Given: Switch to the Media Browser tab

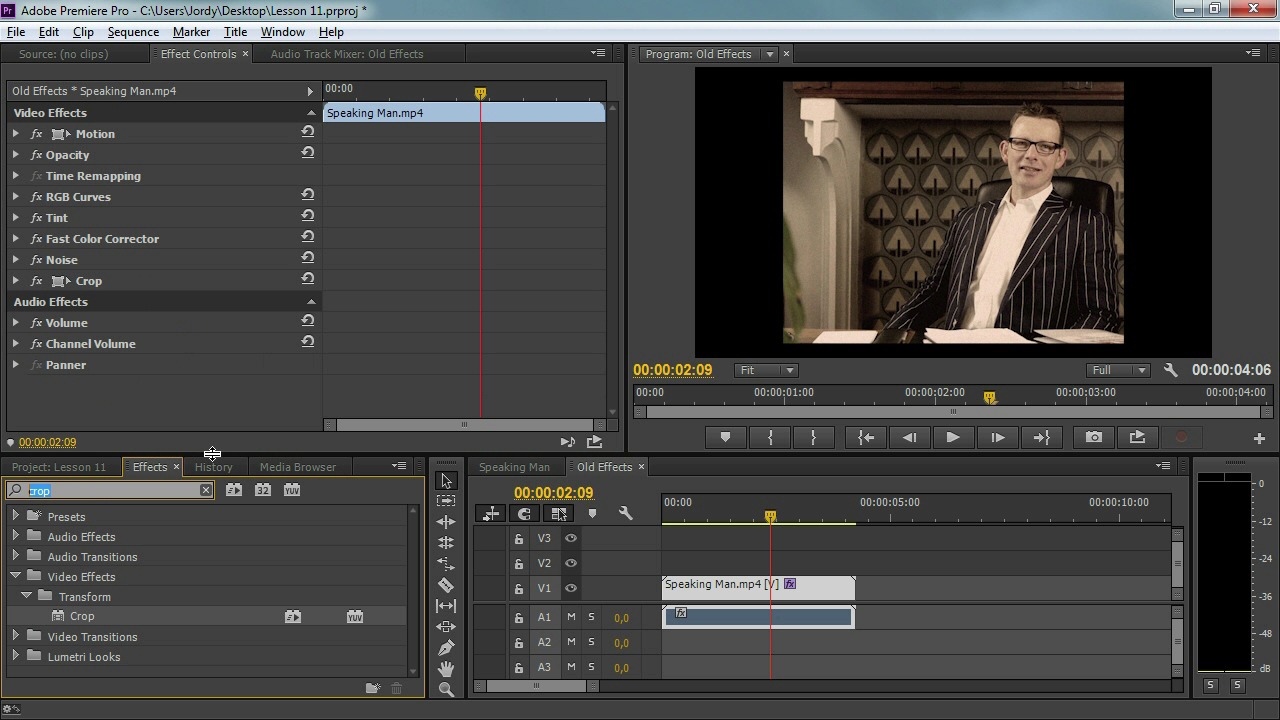Looking at the screenshot, I should [x=297, y=467].
